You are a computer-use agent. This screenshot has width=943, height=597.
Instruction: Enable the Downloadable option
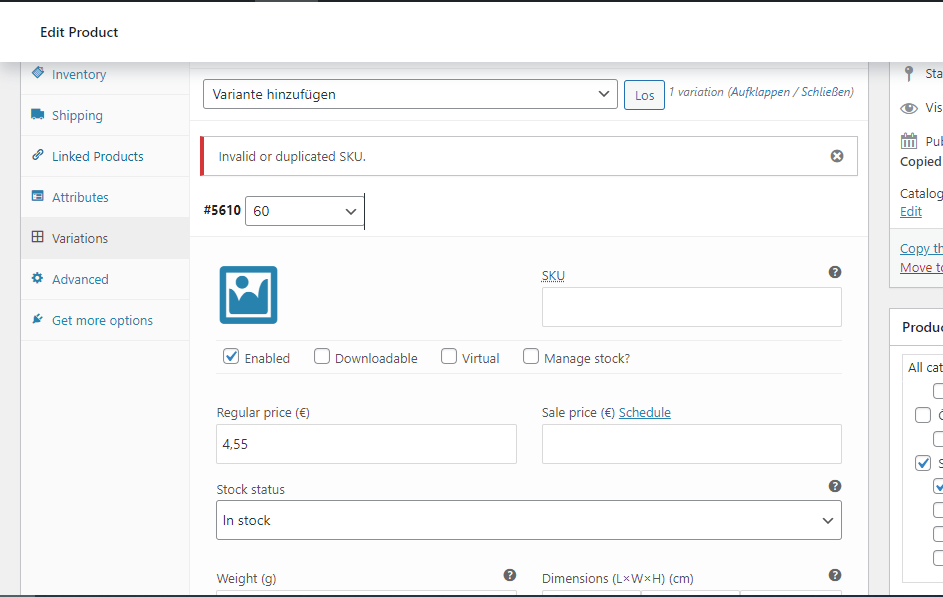(x=321, y=356)
